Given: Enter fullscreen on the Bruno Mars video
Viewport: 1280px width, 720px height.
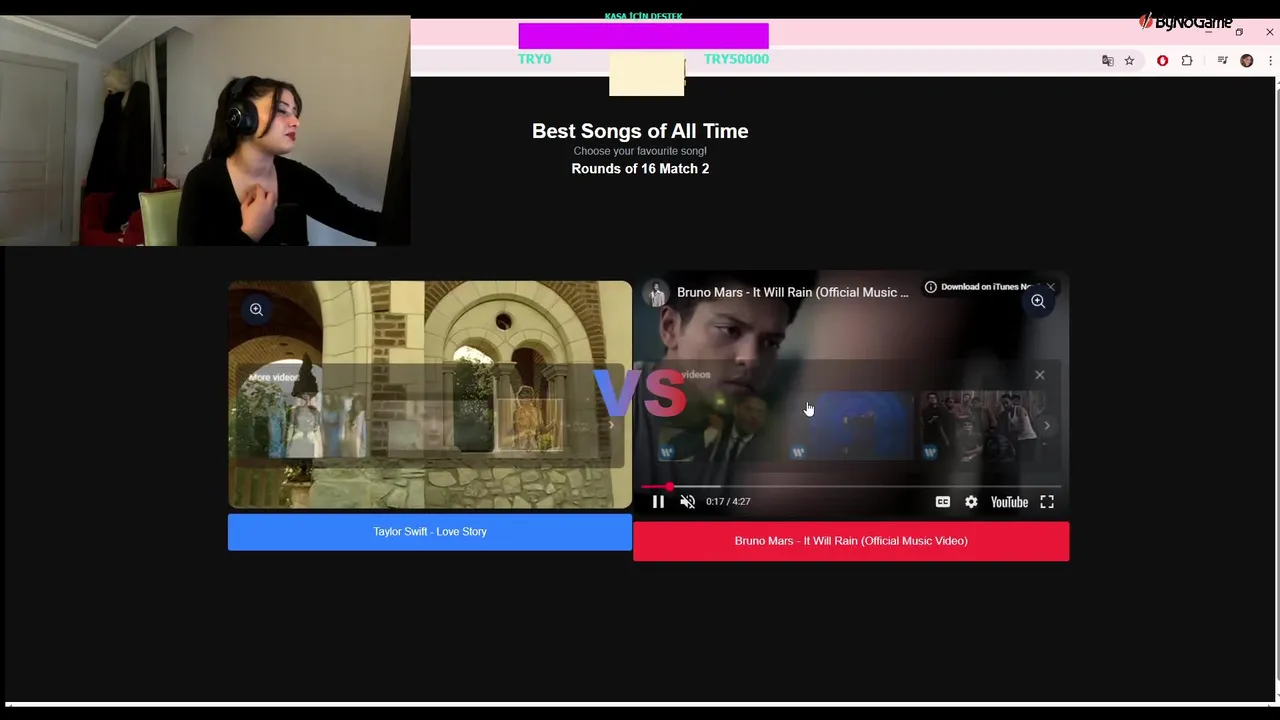Looking at the screenshot, I should (1047, 502).
